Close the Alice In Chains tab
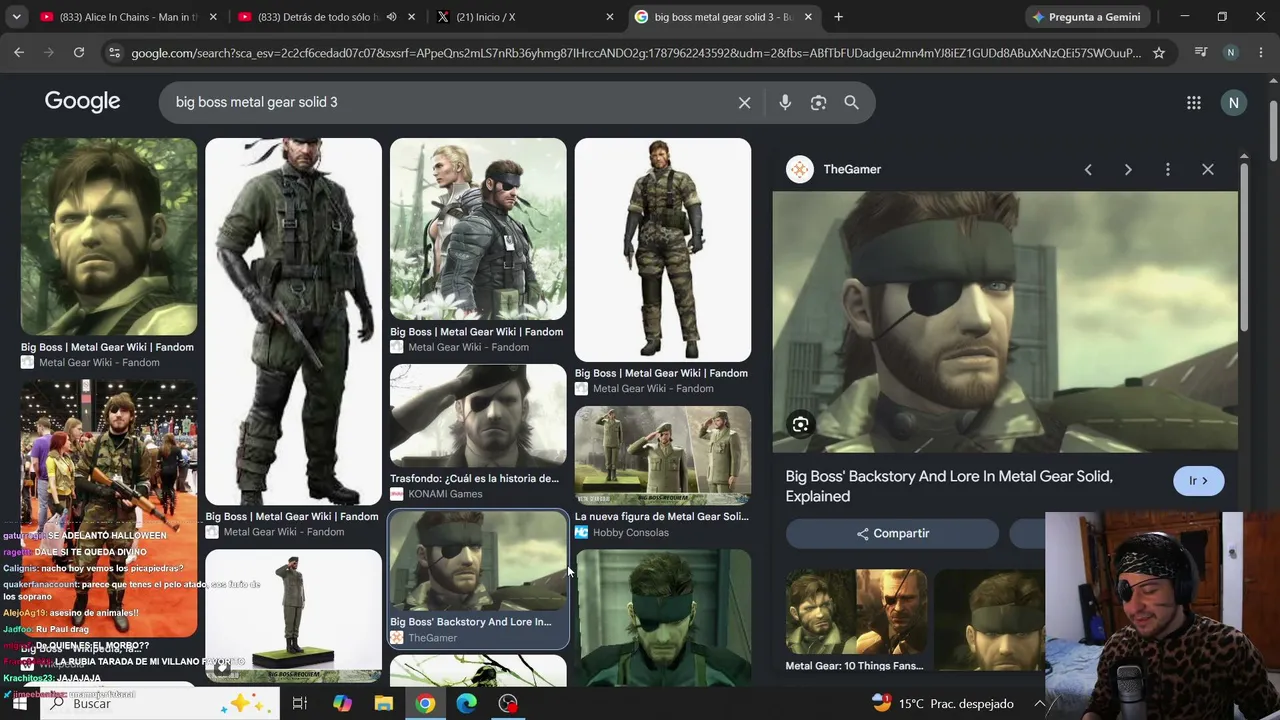1280x720 pixels. pyautogui.click(x=212, y=17)
